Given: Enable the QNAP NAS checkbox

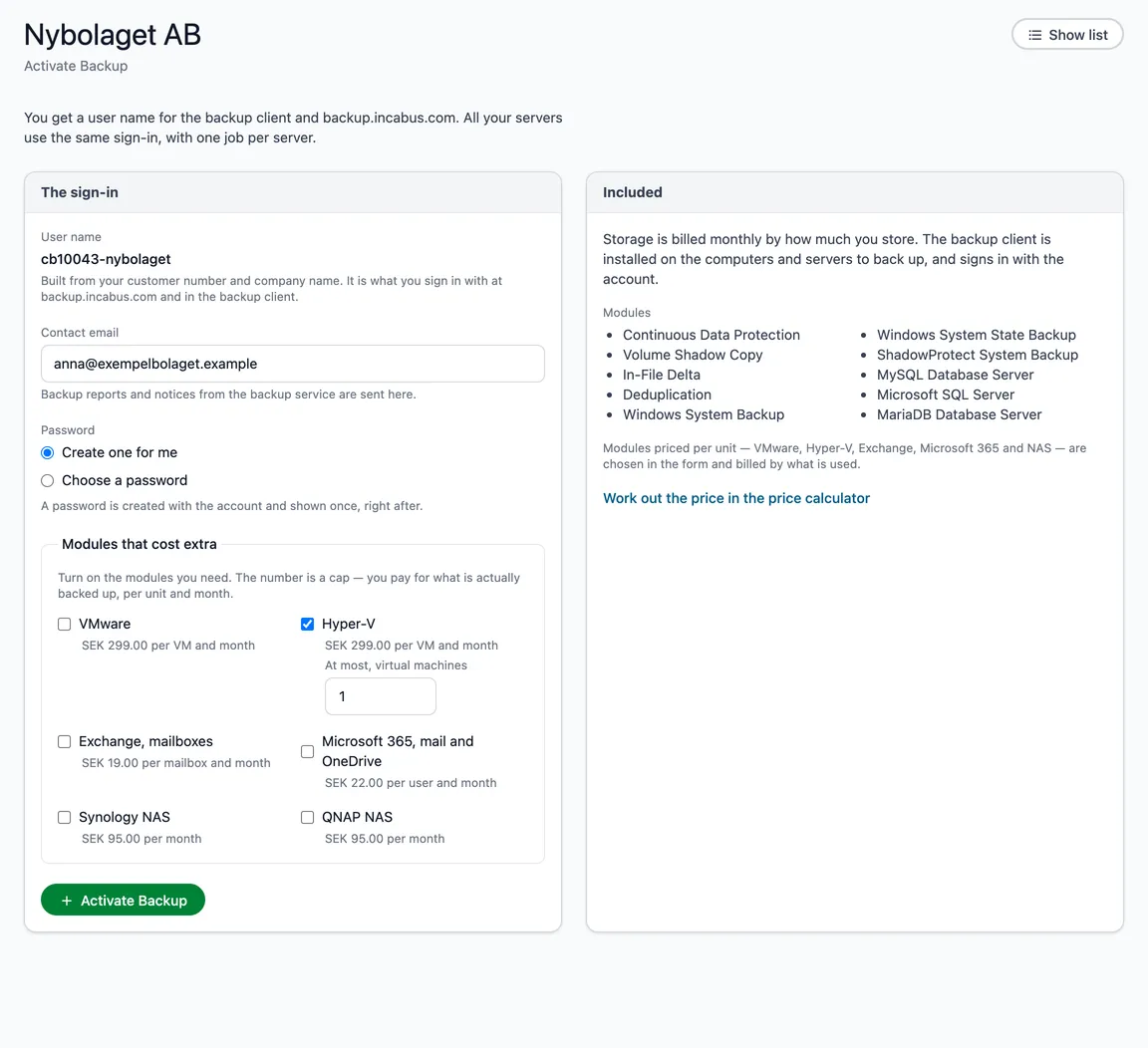Looking at the screenshot, I should (x=308, y=817).
